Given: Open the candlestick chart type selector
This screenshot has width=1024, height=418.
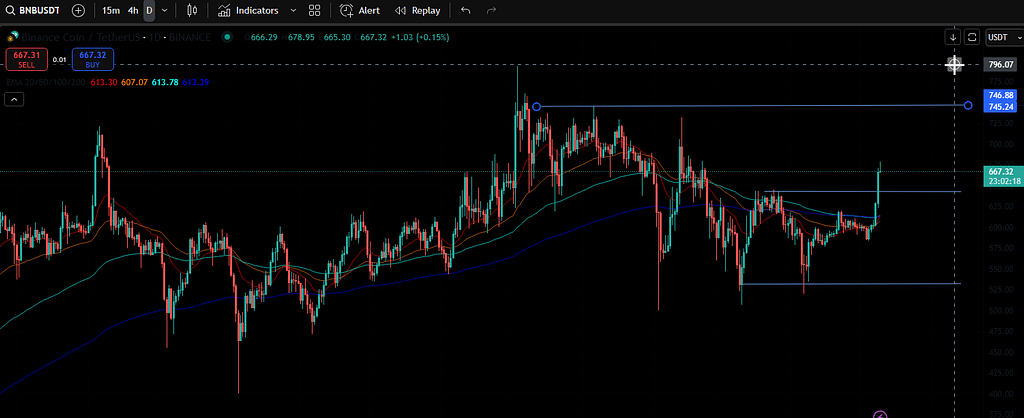Looking at the screenshot, I should click(x=193, y=10).
